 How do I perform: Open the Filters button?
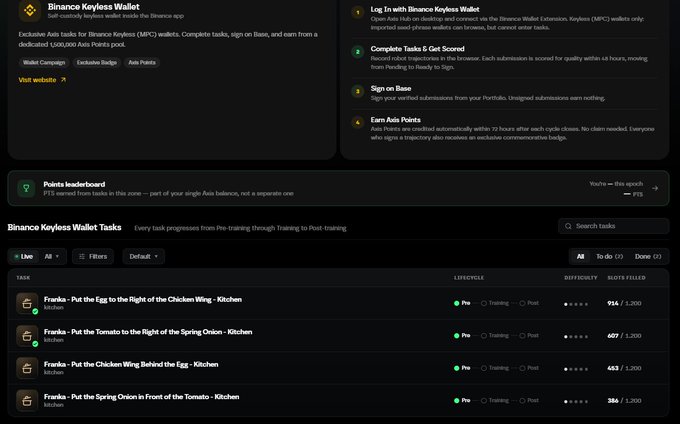click(x=93, y=256)
